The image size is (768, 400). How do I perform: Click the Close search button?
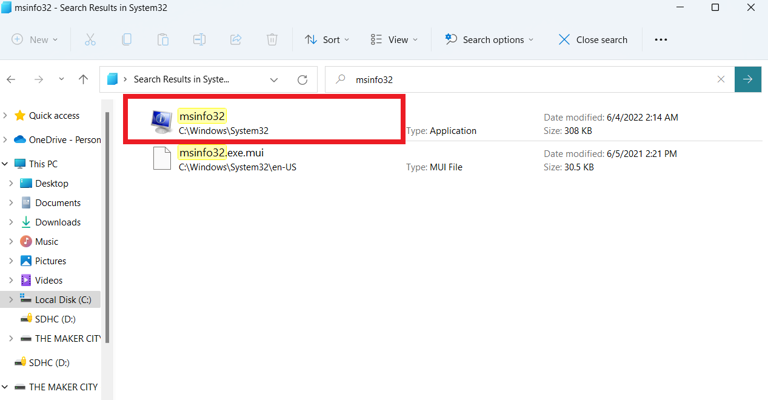(x=592, y=40)
